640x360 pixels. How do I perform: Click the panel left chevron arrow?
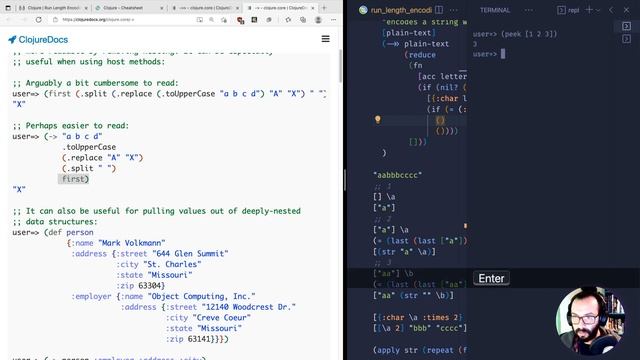[611, 9]
